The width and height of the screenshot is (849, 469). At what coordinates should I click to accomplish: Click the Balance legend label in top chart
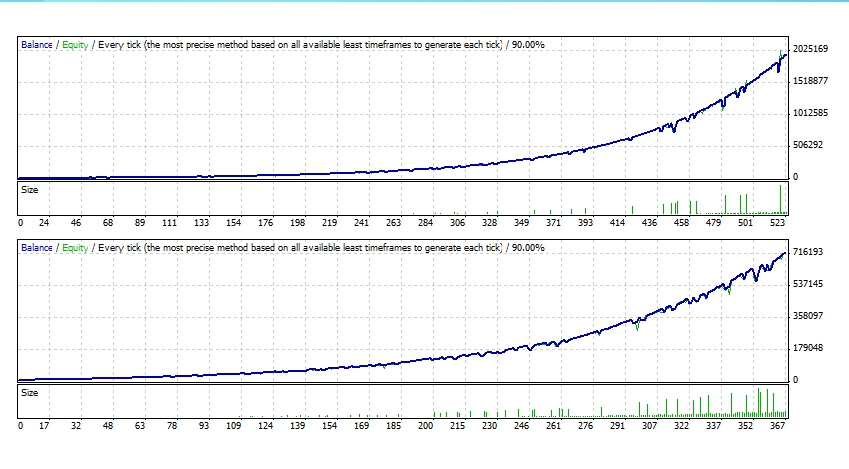click(x=38, y=45)
